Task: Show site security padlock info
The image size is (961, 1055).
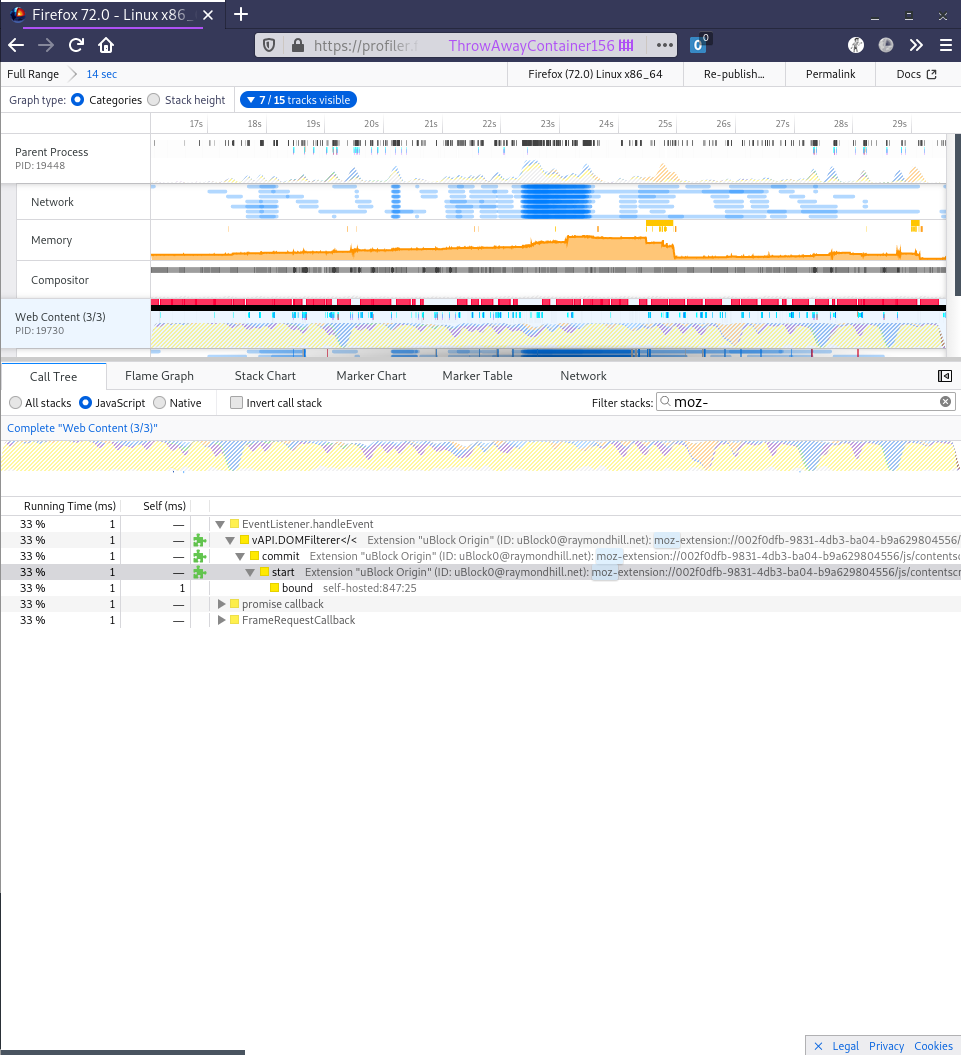Action: (298, 45)
